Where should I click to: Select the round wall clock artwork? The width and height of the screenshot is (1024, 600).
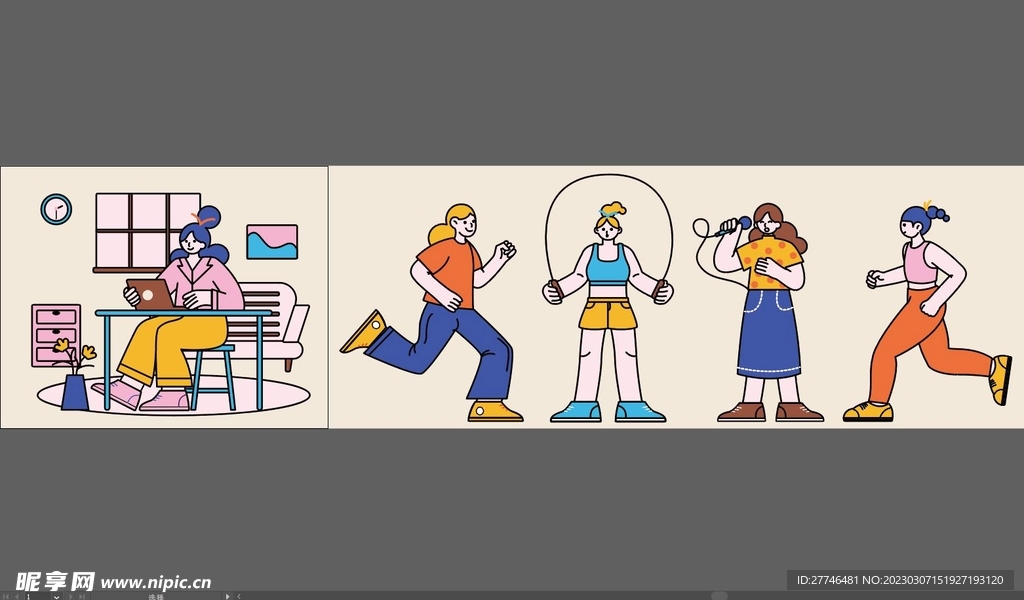pyautogui.click(x=56, y=209)
